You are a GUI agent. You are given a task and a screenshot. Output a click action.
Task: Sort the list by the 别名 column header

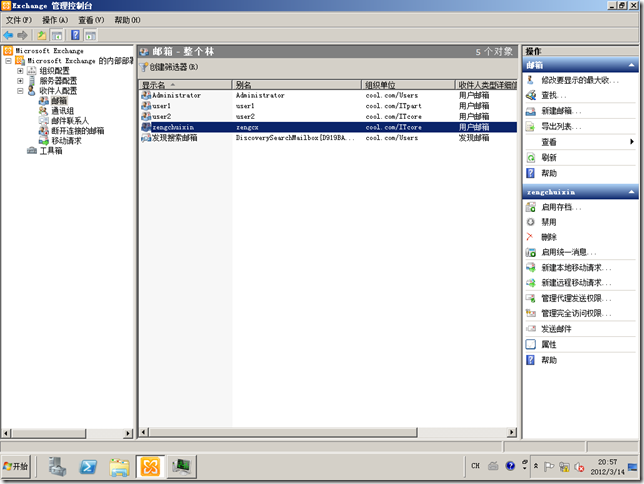[x=296, y=85]
